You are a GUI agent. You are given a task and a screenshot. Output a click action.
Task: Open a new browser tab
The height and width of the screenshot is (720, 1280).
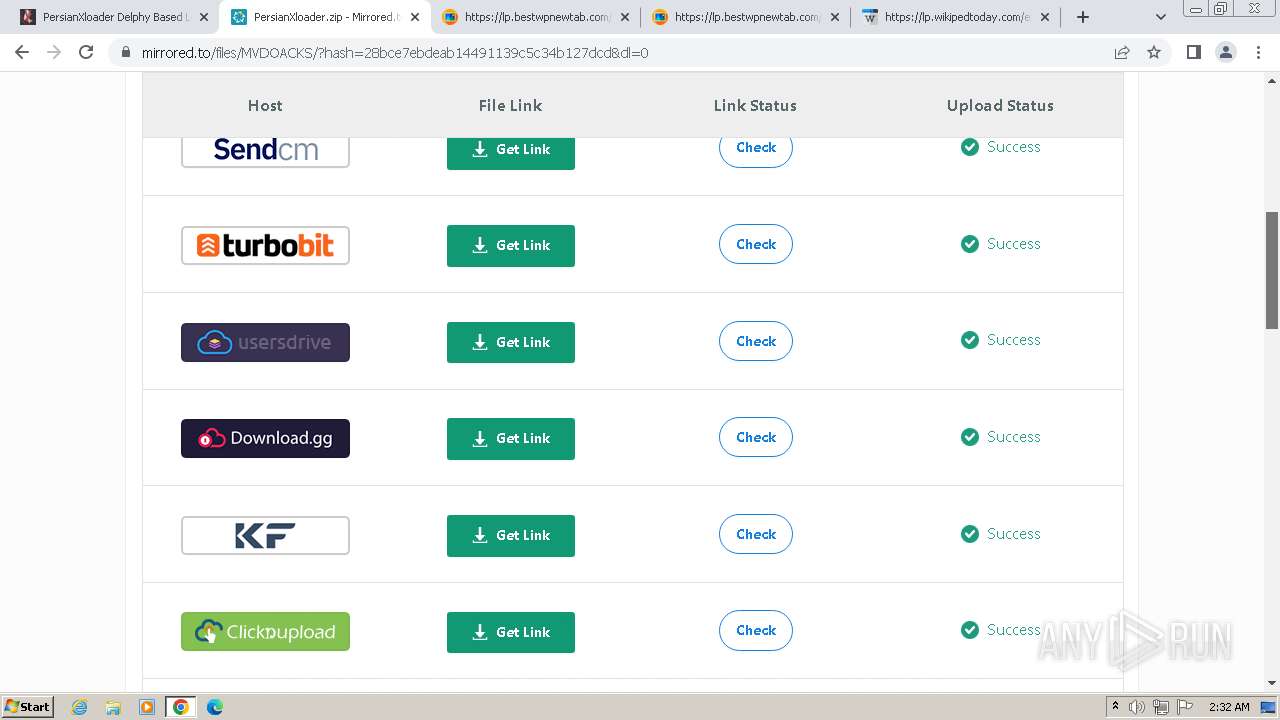(1083, 17)
